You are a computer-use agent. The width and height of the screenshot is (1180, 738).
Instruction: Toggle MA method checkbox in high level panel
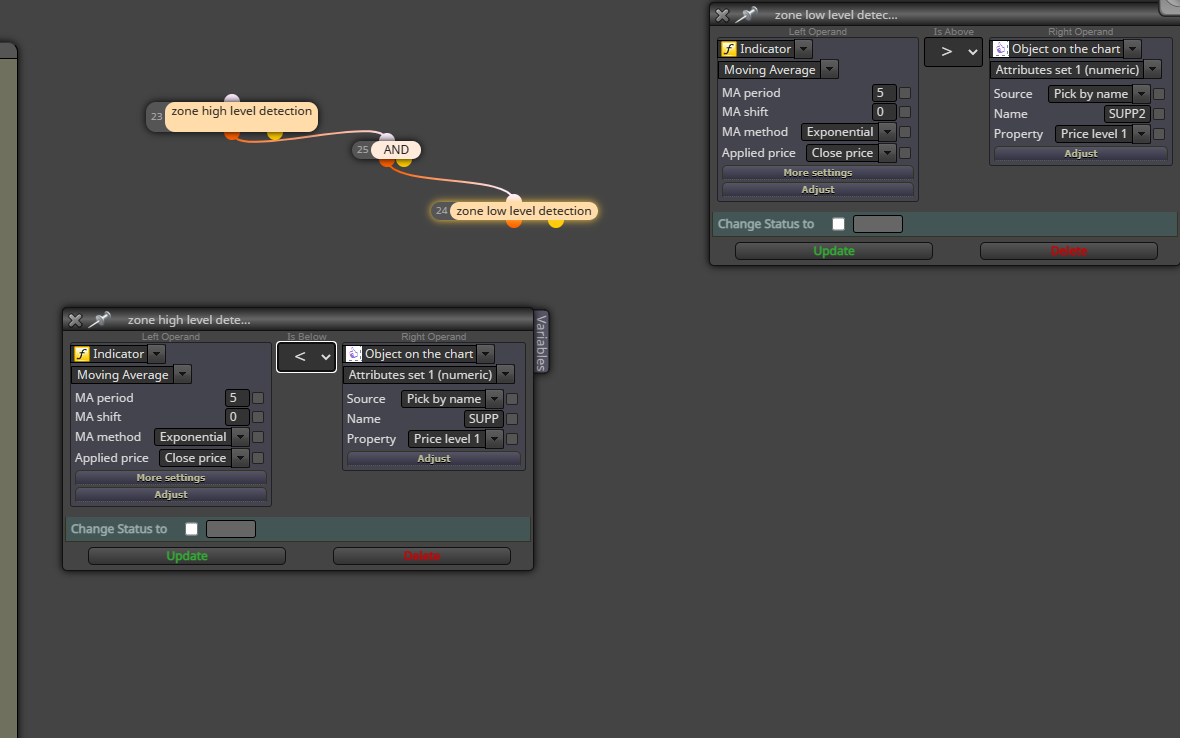pos(258,437)
